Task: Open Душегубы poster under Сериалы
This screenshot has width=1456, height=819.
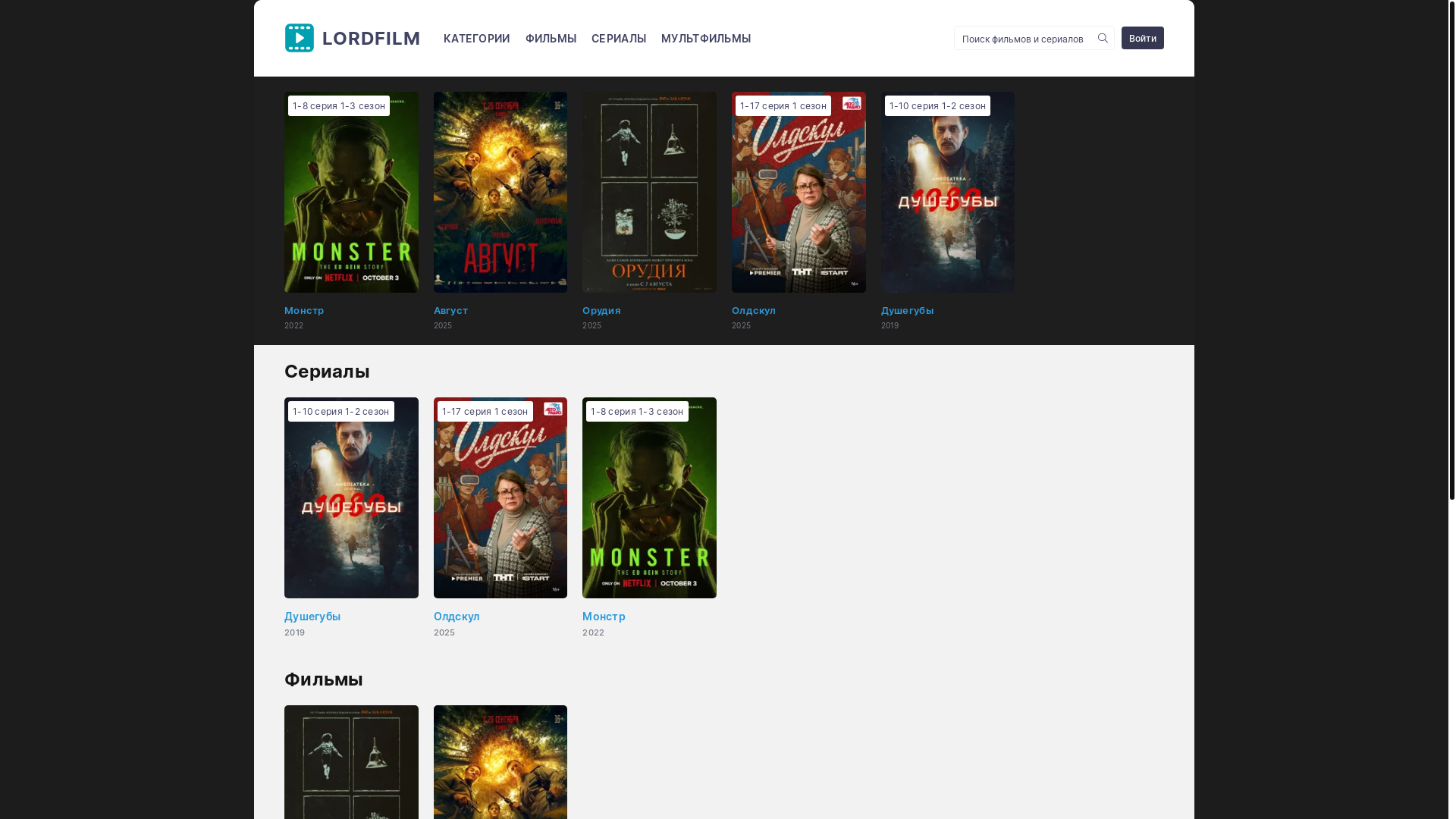Action: click(351, 497)
